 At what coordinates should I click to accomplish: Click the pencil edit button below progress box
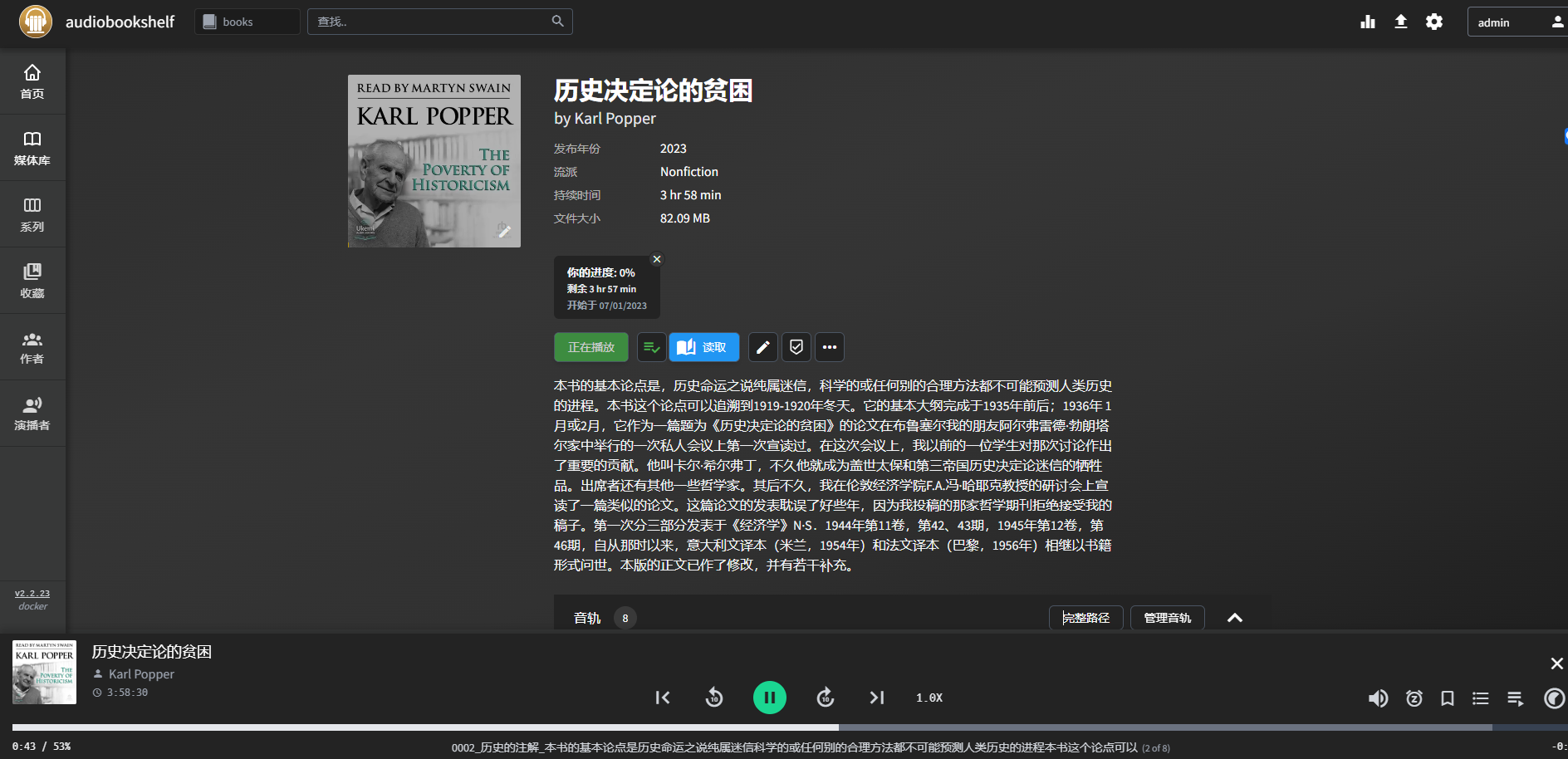coord(763,347)
